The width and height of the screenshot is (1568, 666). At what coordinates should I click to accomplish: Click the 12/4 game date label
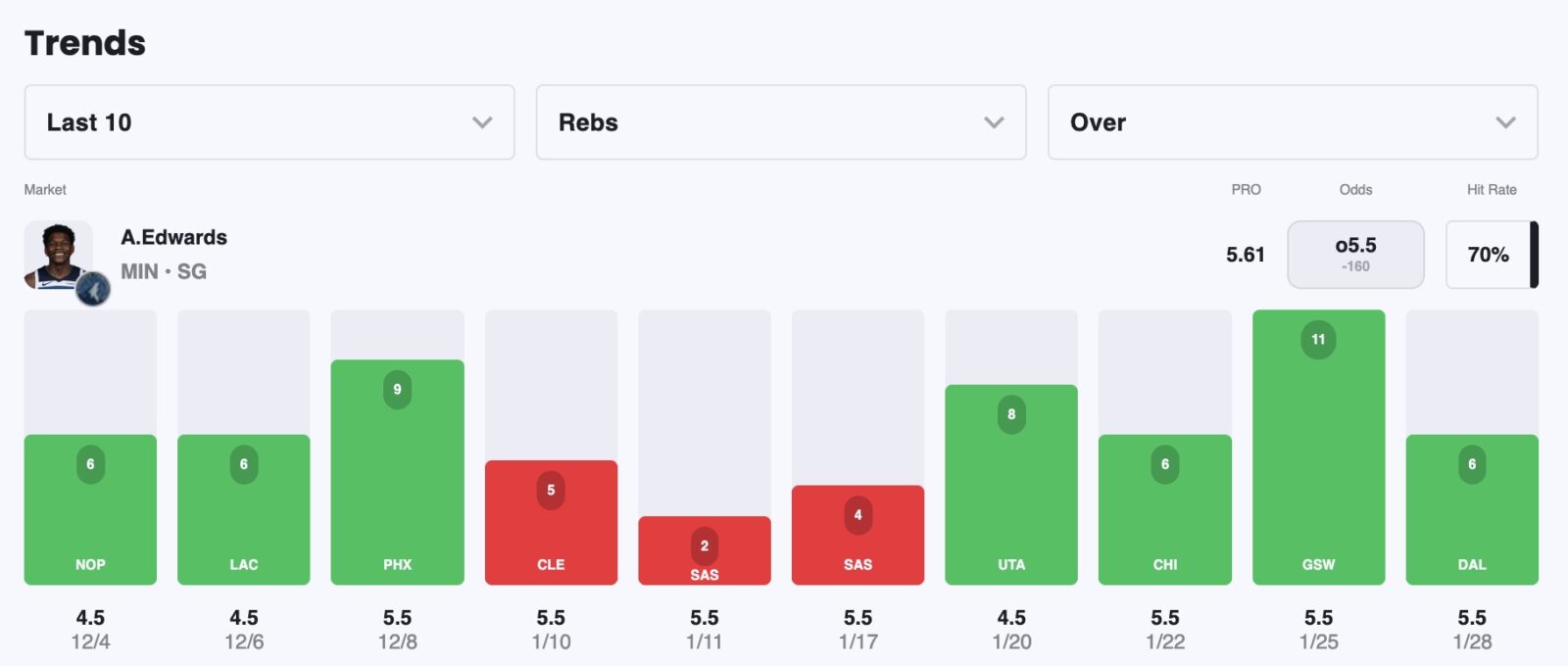point(90,642)
